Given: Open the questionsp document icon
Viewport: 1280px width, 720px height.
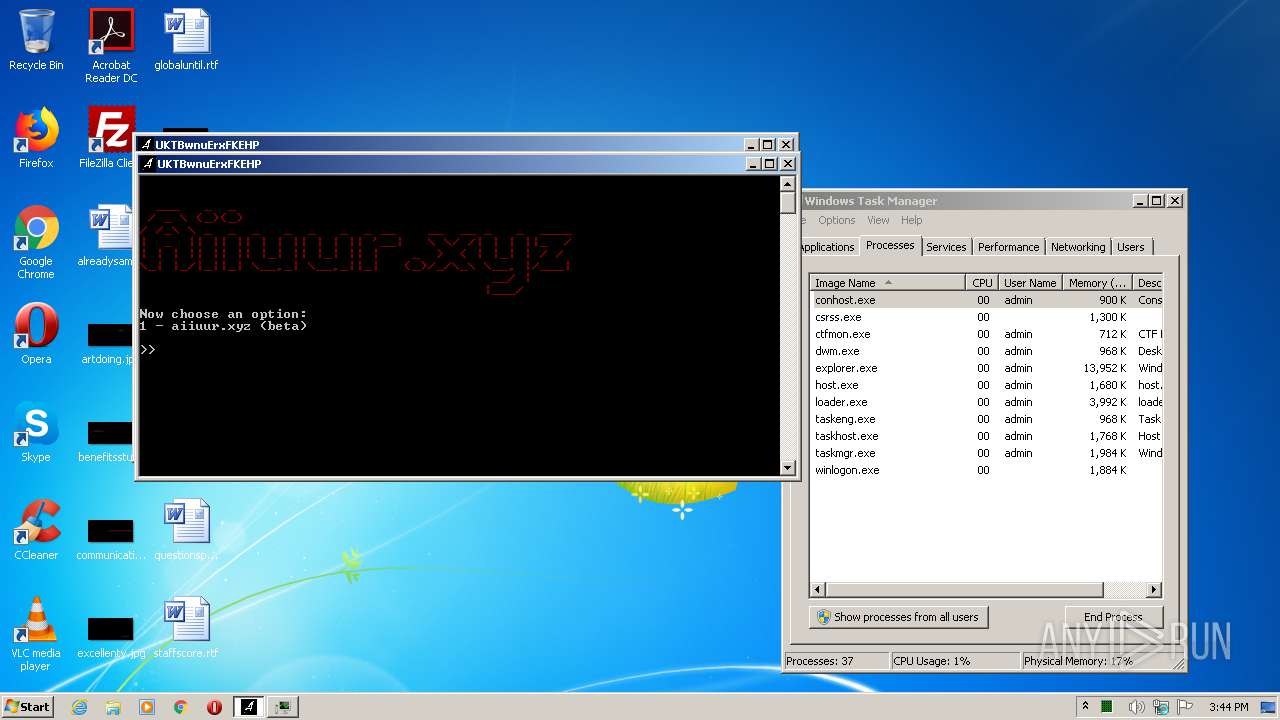Looking at the screenshot, I should [186, 531].
